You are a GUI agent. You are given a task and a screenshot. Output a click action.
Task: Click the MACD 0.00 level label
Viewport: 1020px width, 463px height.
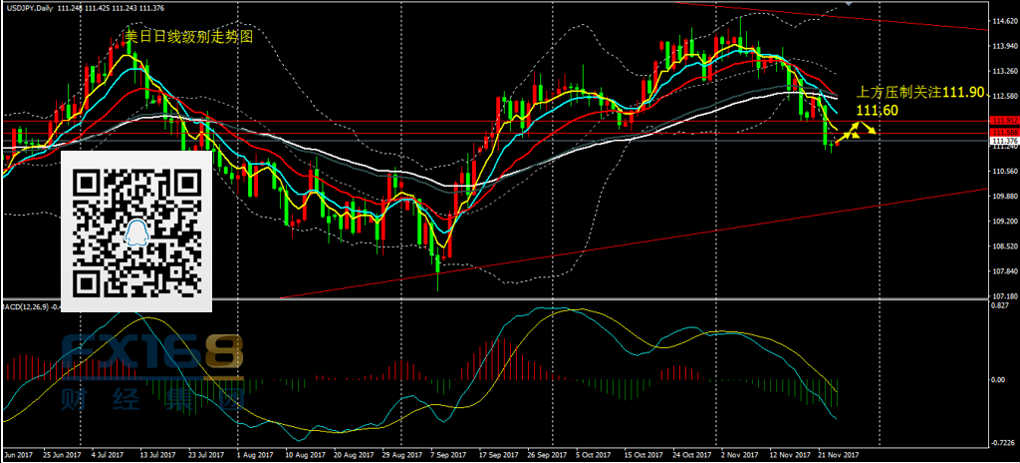tap(999, 380)
